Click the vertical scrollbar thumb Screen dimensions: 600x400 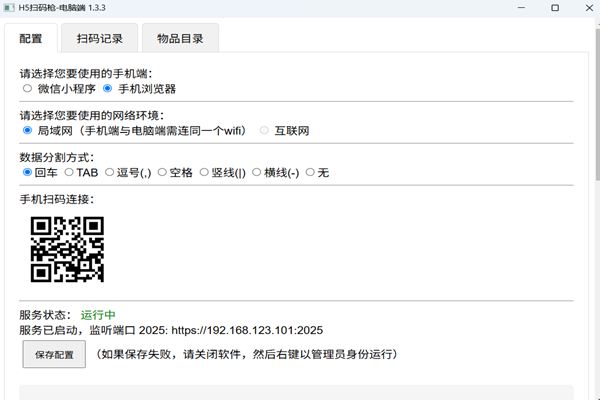point(598,103)
